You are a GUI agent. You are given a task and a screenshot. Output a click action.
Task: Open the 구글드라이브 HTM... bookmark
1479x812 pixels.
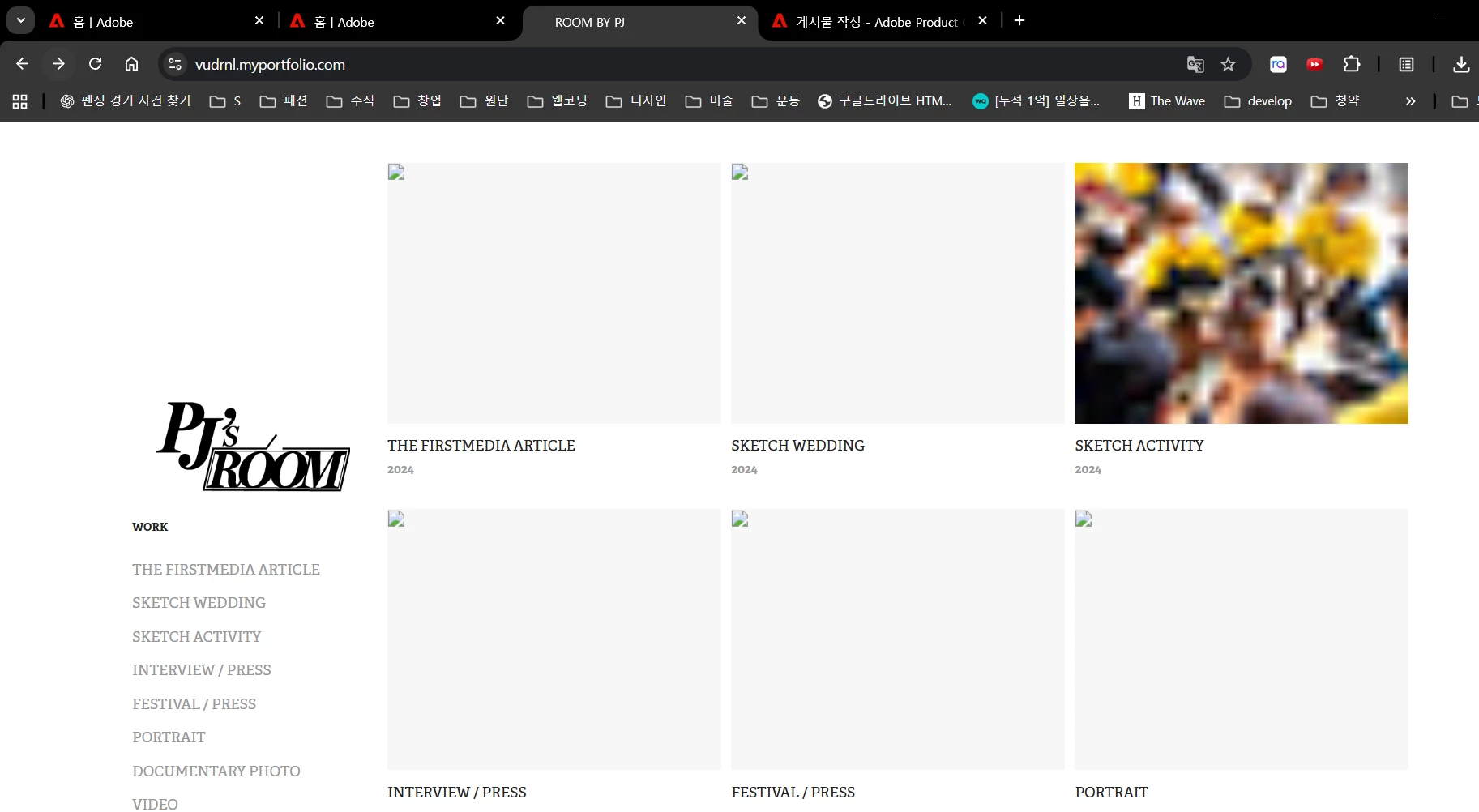(885, 100)
